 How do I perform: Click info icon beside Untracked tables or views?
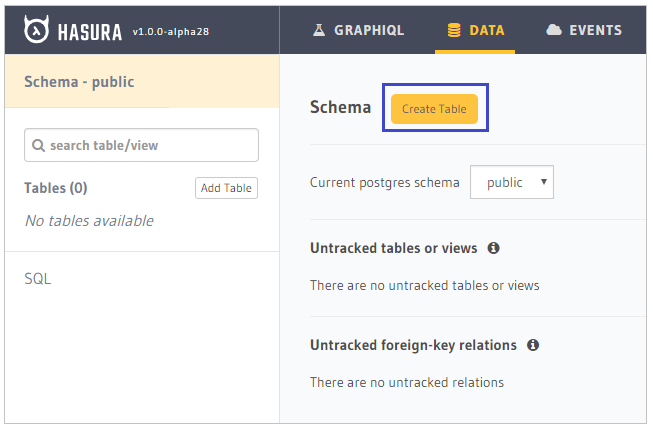(493, 248)
